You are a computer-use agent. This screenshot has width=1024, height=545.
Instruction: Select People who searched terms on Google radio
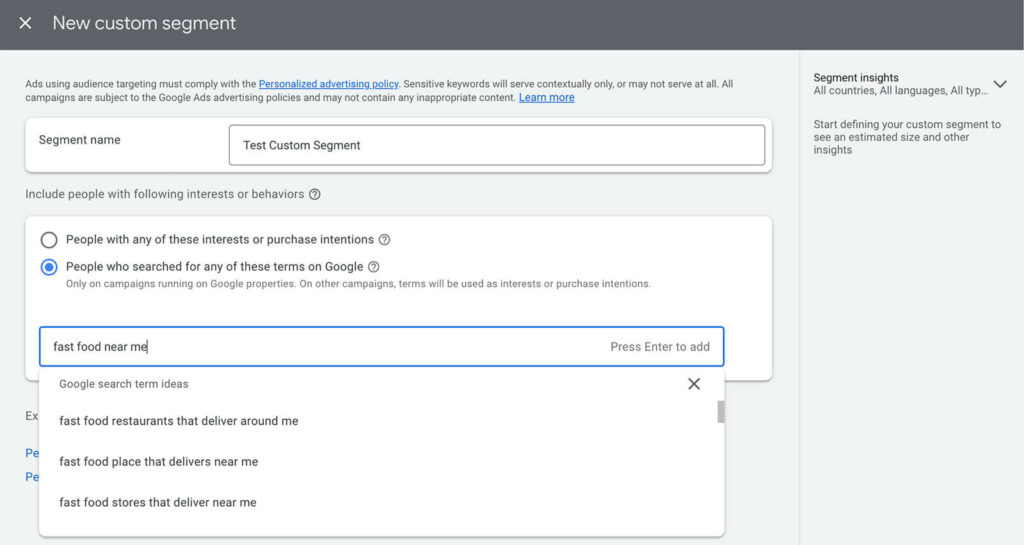tap(49, 267)
